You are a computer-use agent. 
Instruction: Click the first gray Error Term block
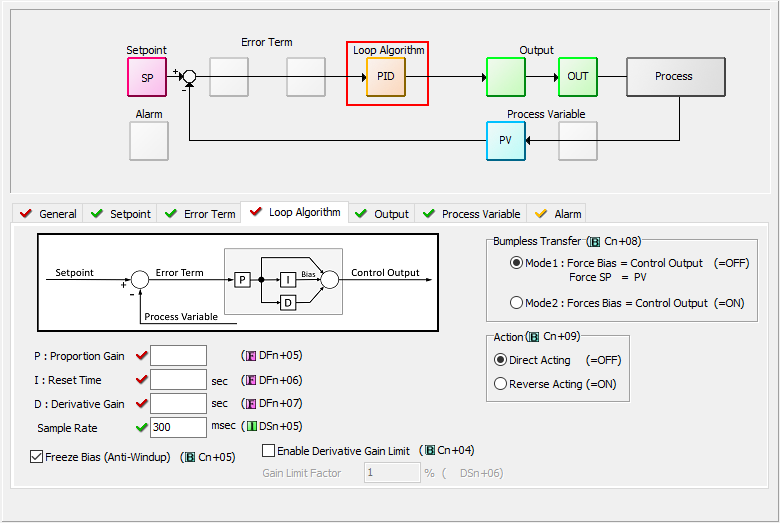(x=229, y=77)
